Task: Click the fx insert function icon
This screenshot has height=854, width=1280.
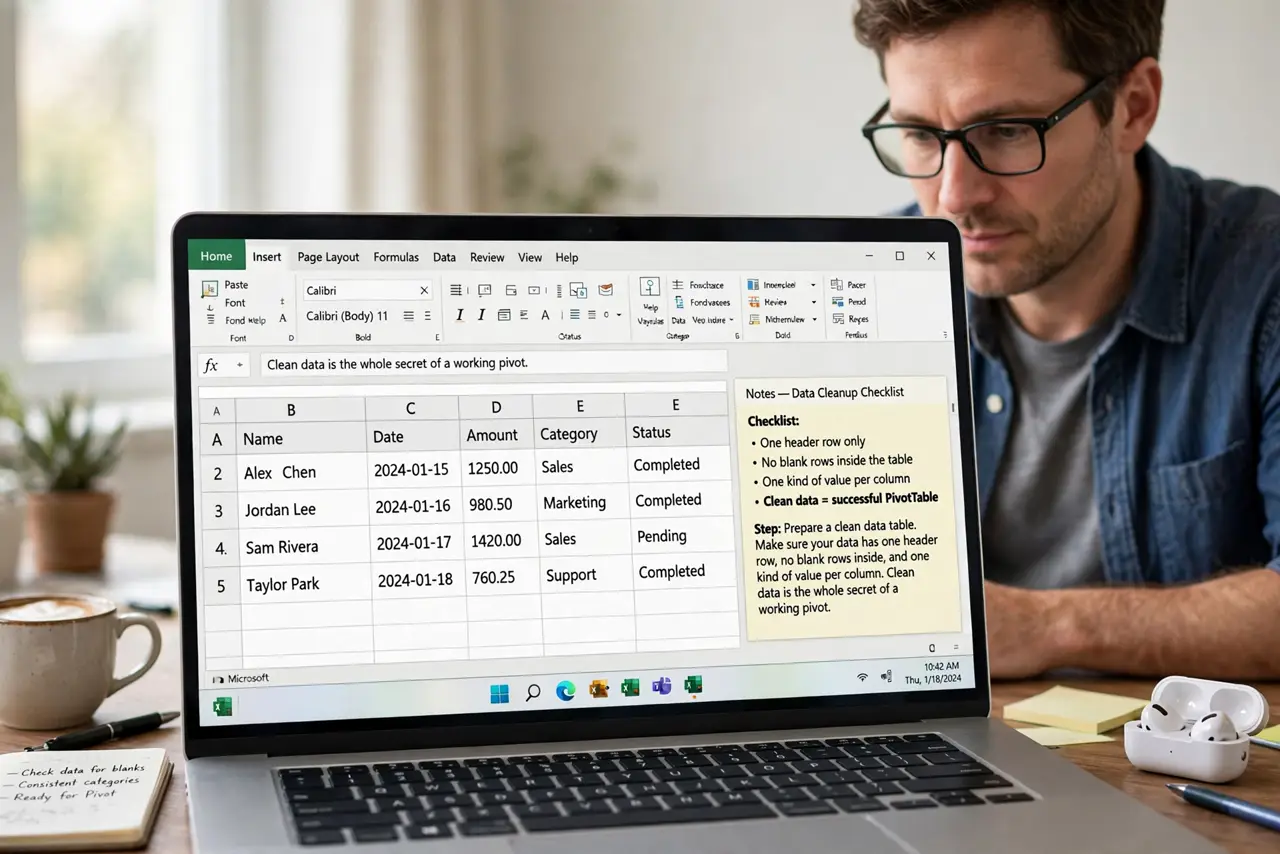Action: (x=211, y=366)
